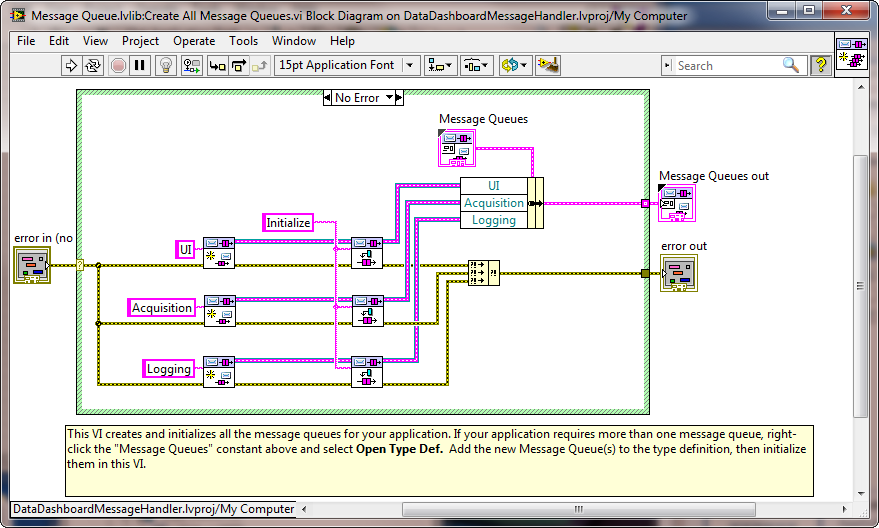Click in the Search field
Screen dimensions: 879x528
point(725,65)
